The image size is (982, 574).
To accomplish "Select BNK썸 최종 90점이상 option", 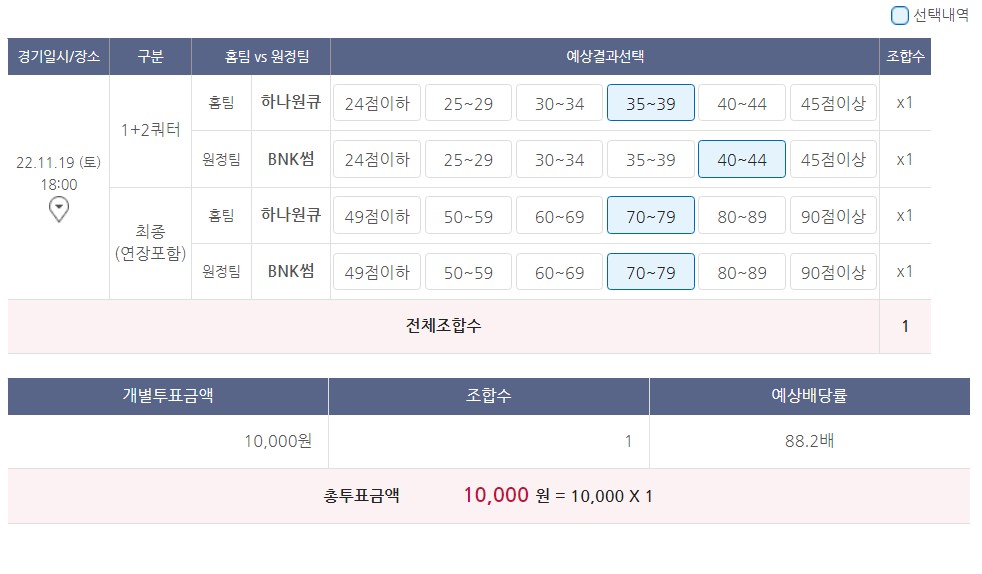I will click(x=833, y=272).
